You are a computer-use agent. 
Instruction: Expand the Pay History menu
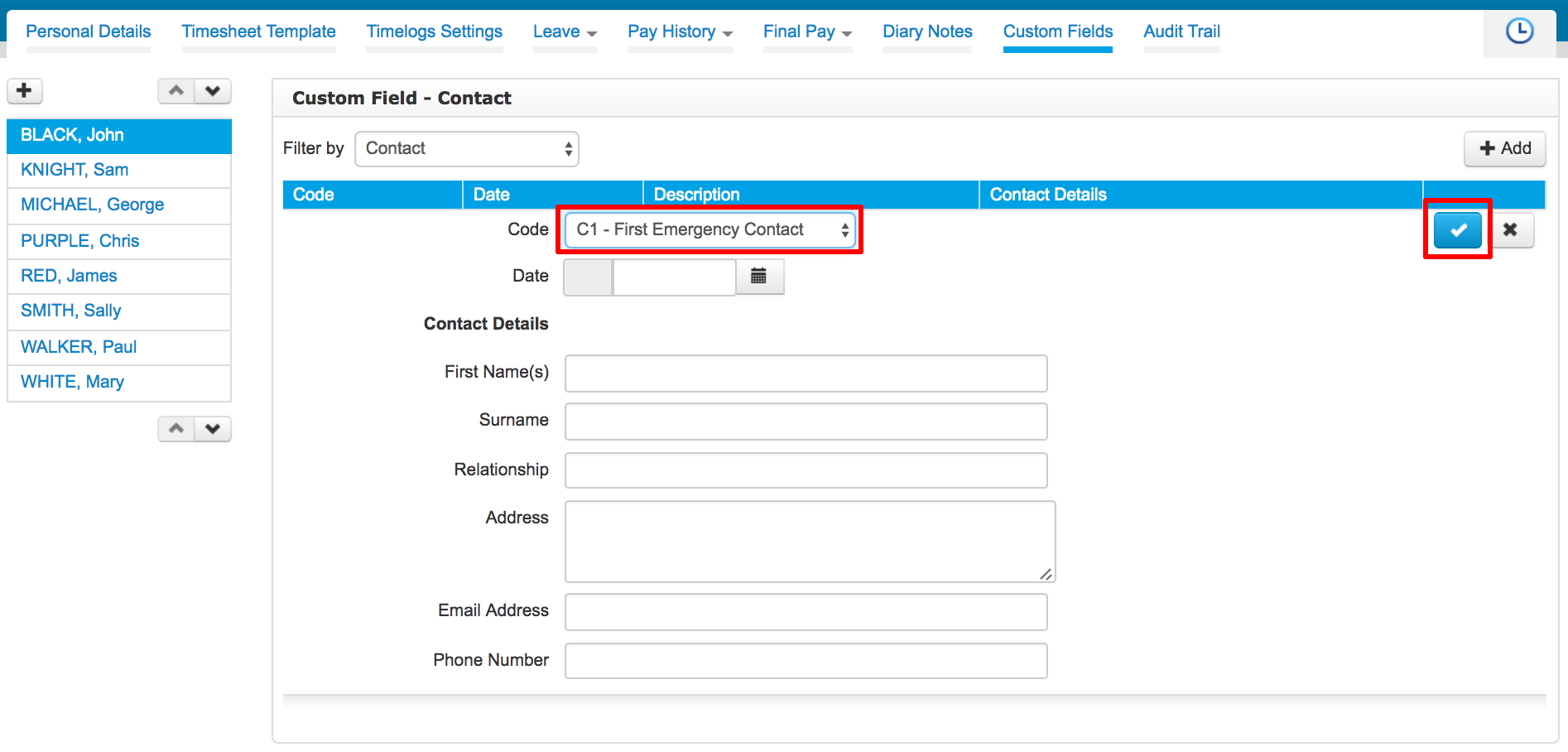click(x=681, y=31)
